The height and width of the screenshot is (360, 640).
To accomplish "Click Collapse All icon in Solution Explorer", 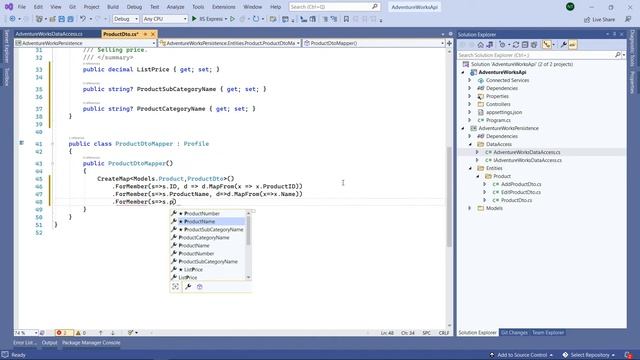I will [x=525, y=45].
